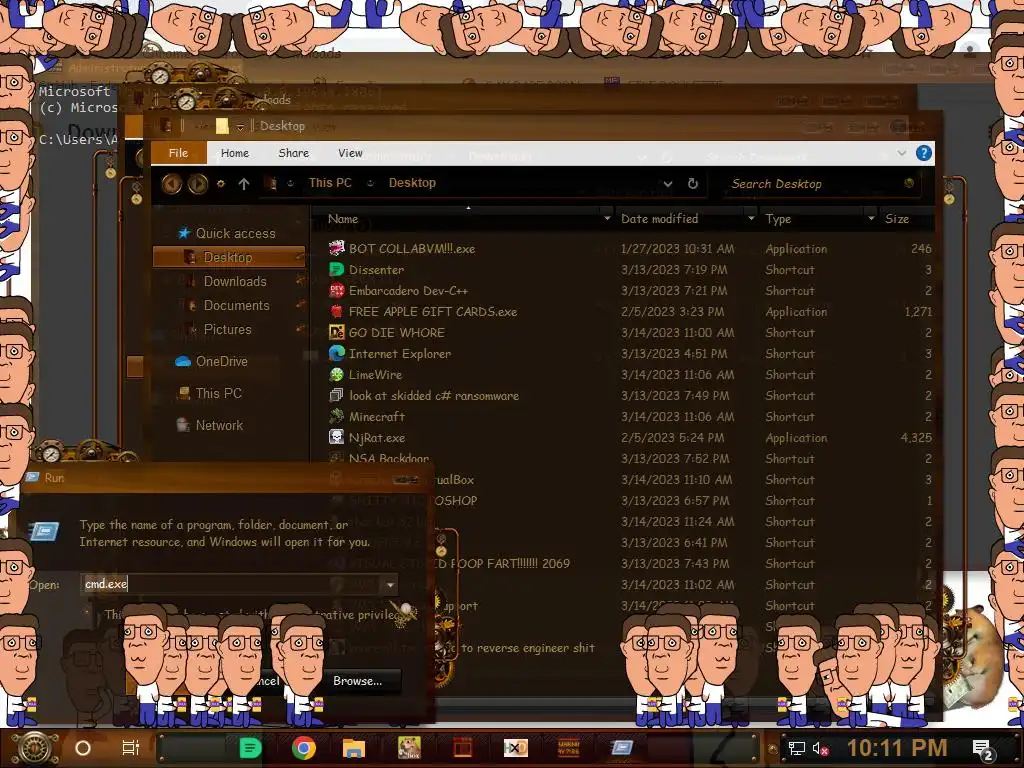Click This PC in the breadcrumb
1024x768 pixels.
(x=330, y=183)
